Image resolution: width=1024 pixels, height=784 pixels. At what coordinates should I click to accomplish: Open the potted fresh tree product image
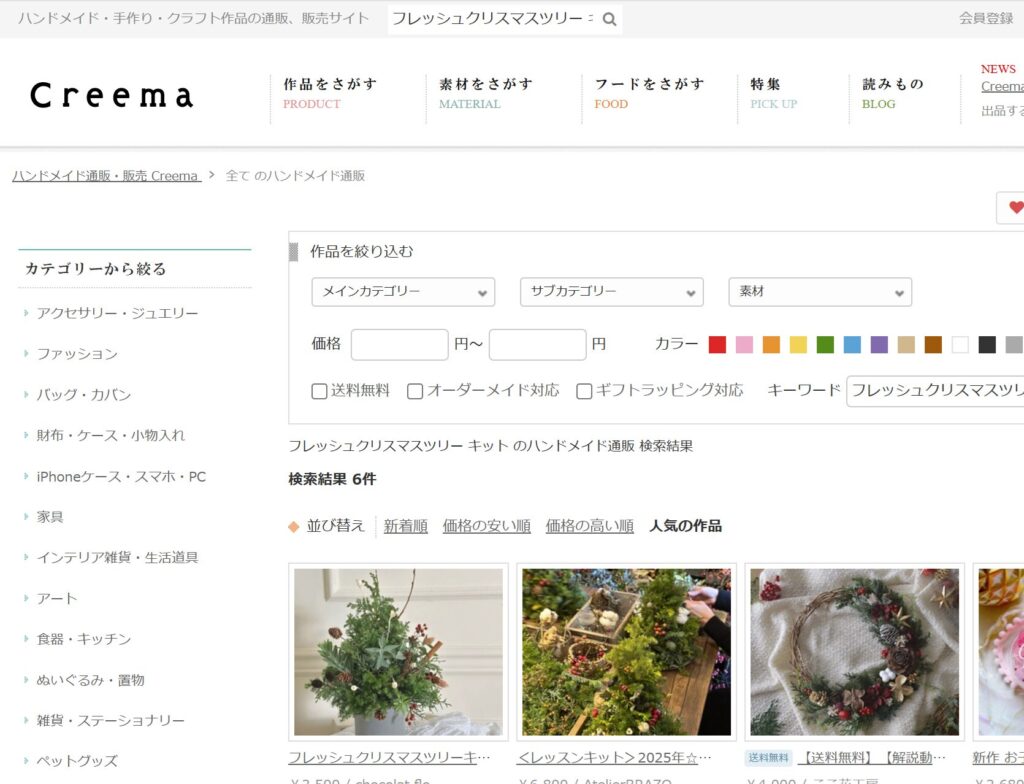tap(398, 652)
